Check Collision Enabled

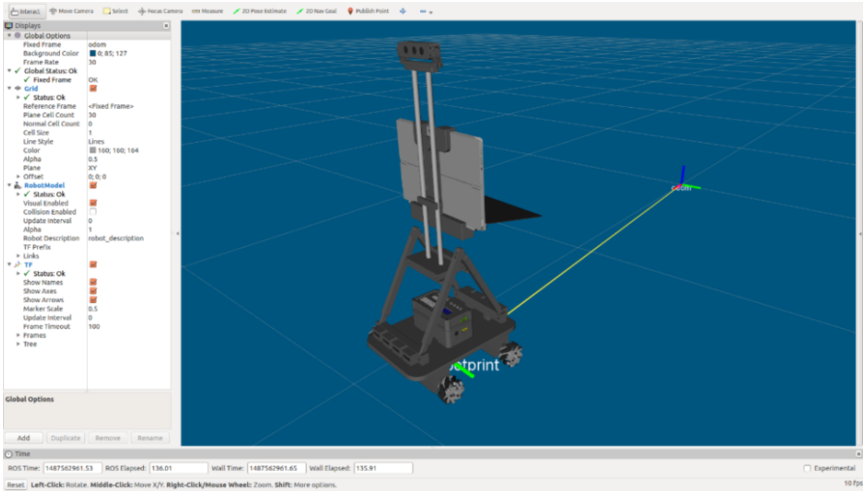coord(93,212)
